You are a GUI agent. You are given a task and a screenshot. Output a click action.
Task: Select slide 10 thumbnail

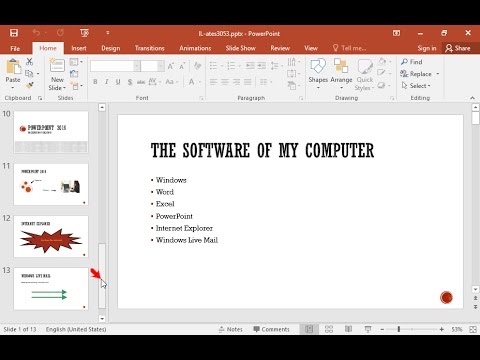[51, 132]
